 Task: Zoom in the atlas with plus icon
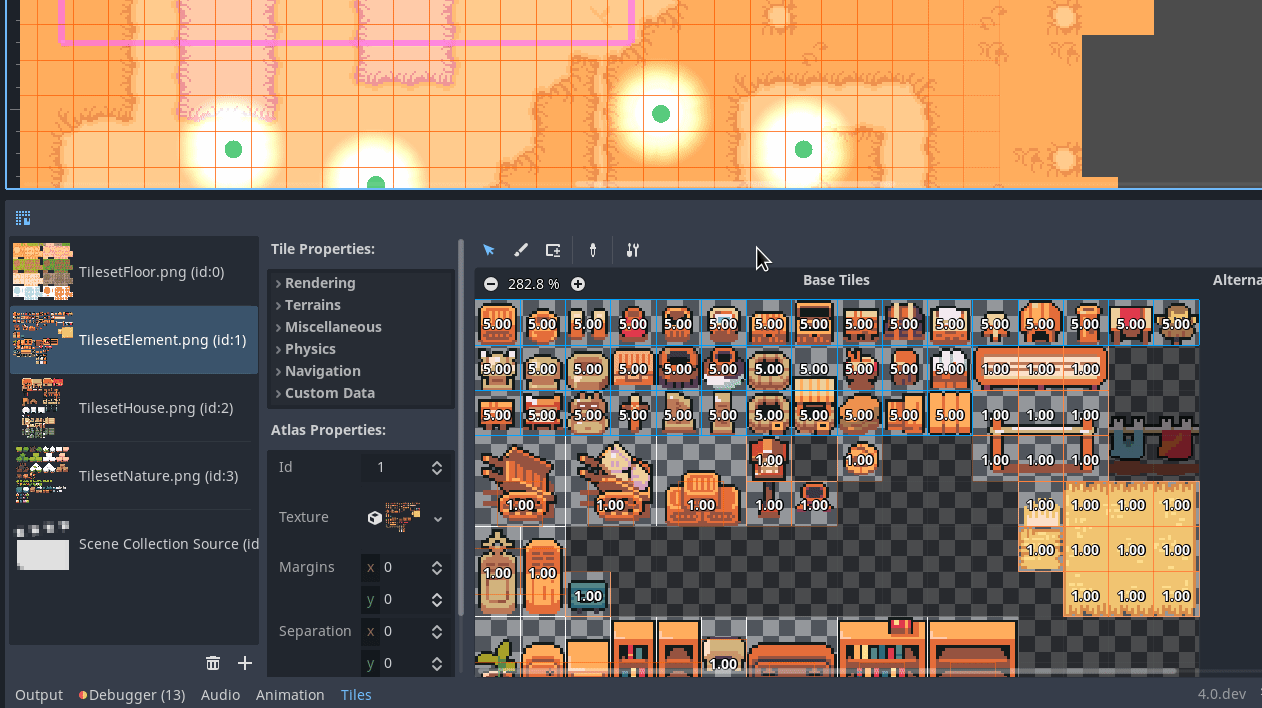coord(578,284)
